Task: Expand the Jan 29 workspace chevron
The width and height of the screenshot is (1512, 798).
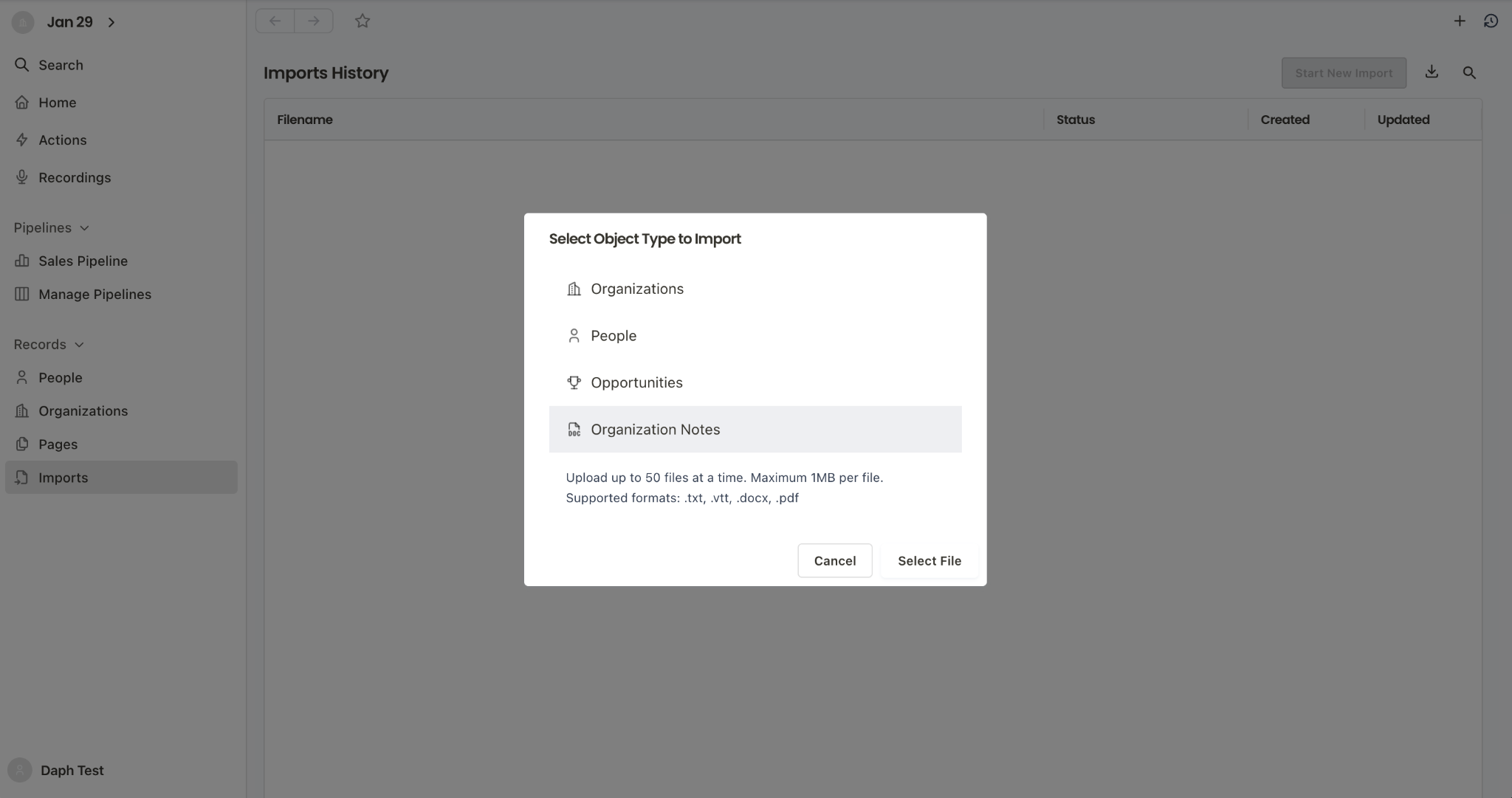Action: (x=111, y=22)
